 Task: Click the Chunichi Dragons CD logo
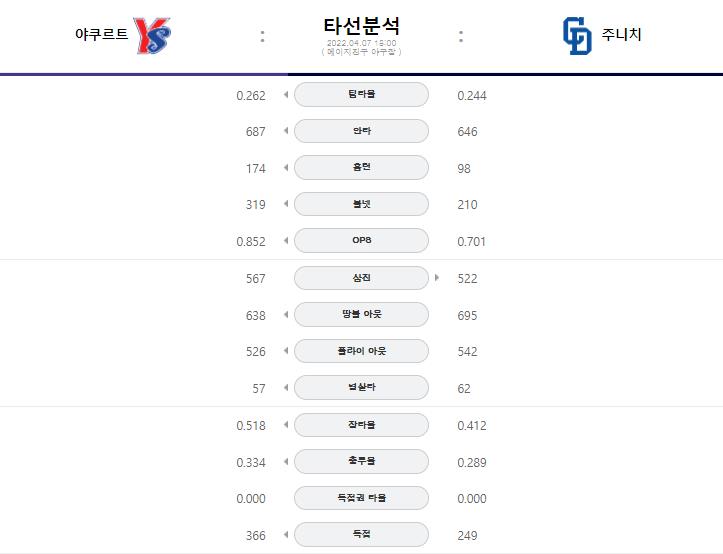[577, 36]
